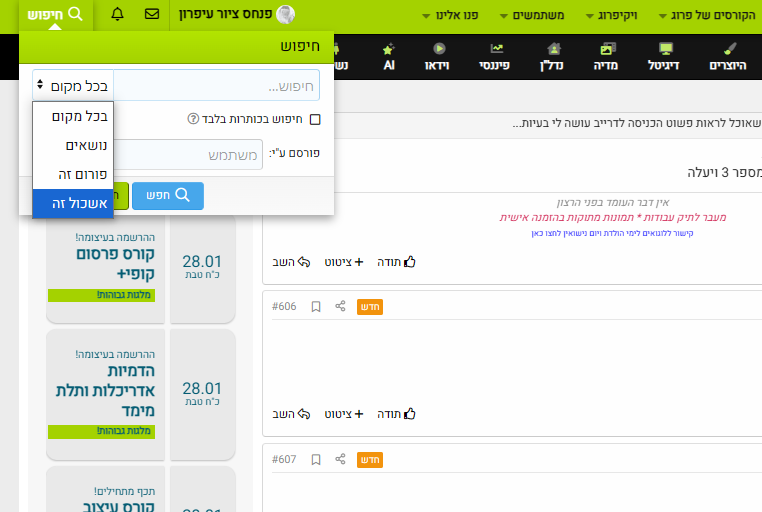Open the פנחס ציור עיפרון username link
The image size is (762, 512).
[225, 14]
